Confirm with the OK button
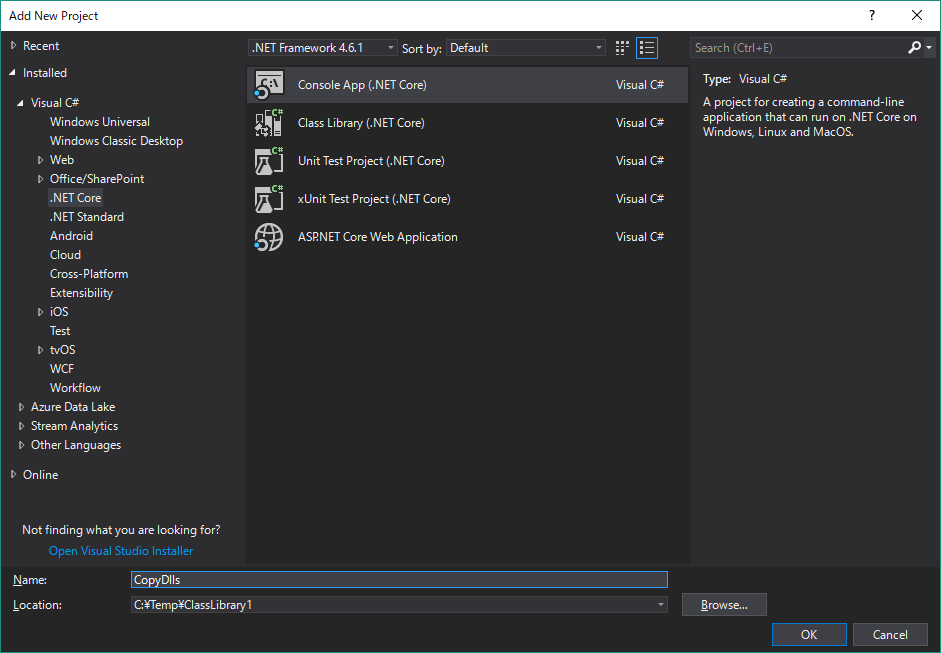Viewport: 941px width, 653px height. click(809, 634)
